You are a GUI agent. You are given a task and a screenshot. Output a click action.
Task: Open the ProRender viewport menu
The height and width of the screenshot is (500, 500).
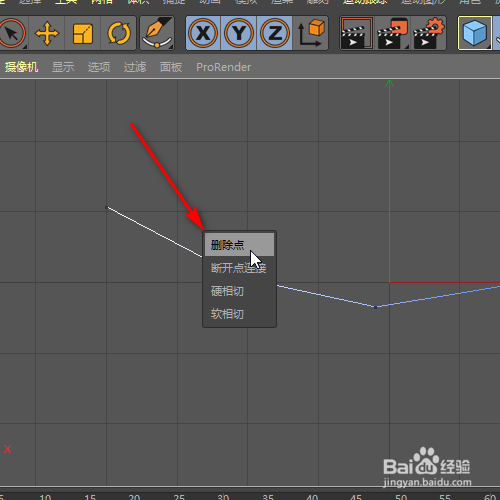tap(223, 67)
